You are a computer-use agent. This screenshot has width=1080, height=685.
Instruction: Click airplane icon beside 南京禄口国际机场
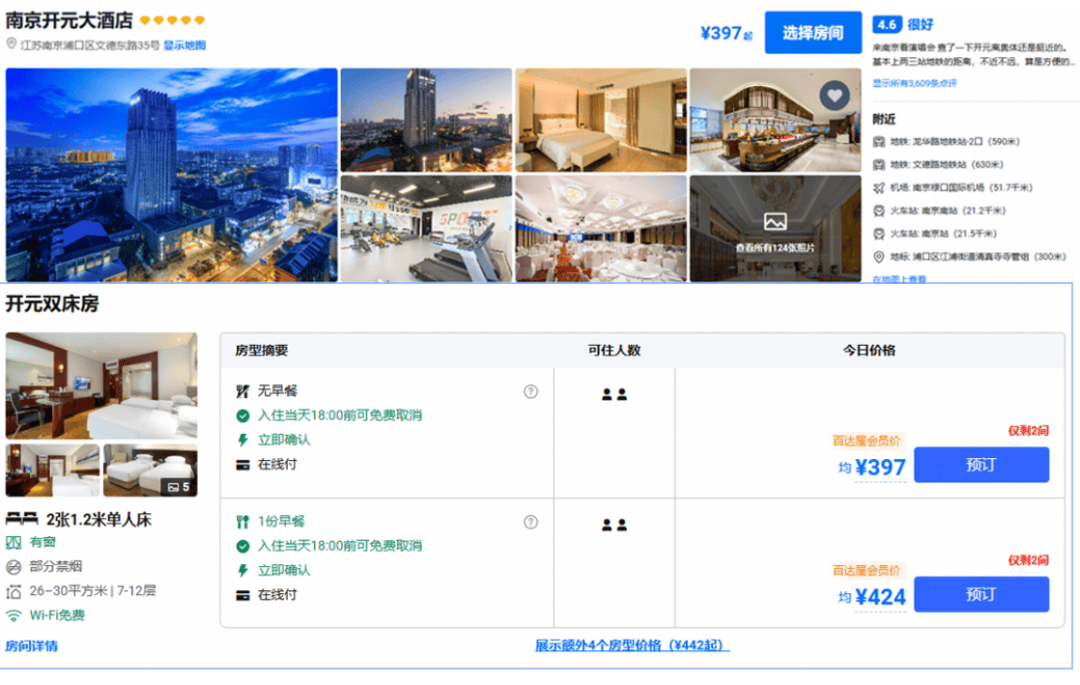pyautogui.click(x=879, y=188)
